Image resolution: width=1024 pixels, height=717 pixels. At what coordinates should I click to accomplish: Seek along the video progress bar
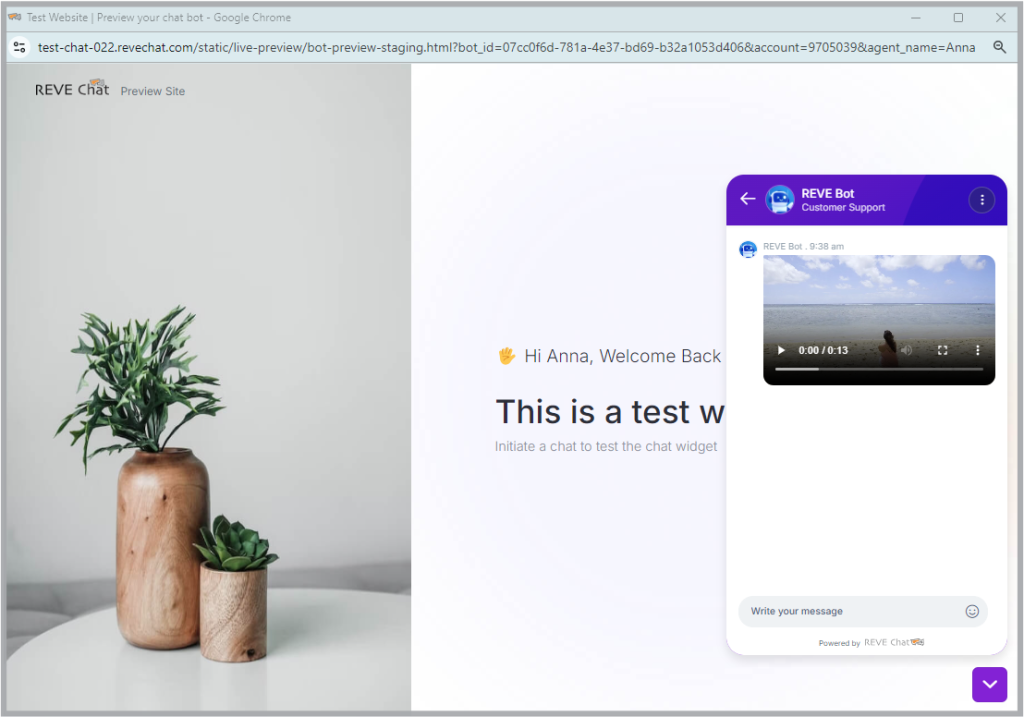tap(878, 370)
